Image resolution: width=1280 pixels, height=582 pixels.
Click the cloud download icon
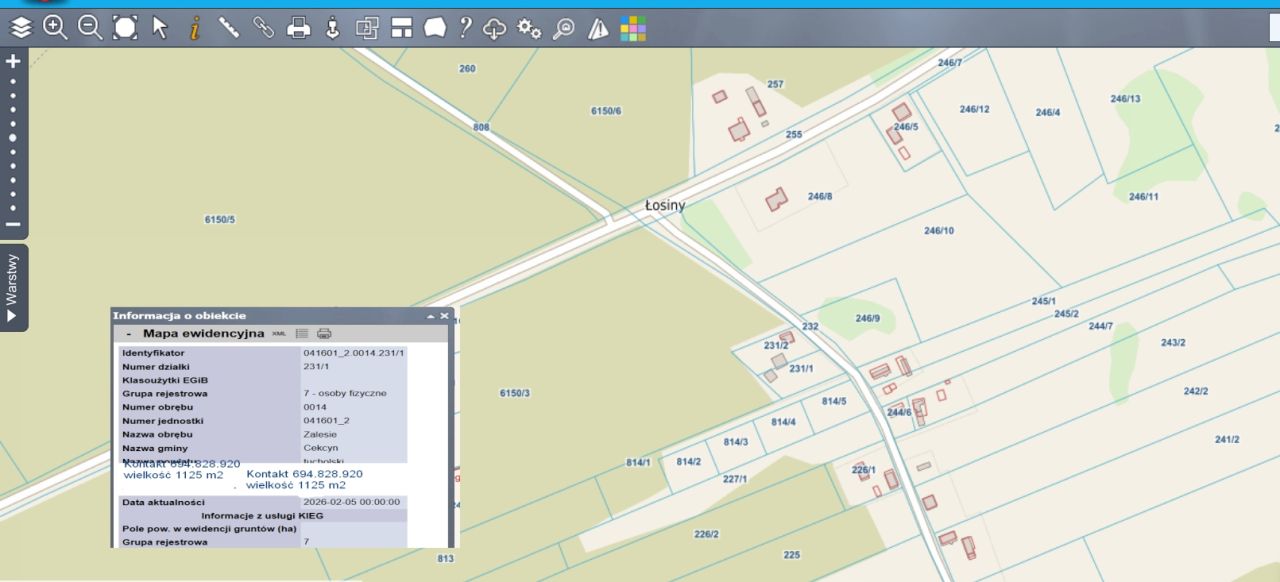tap(495, 28)
